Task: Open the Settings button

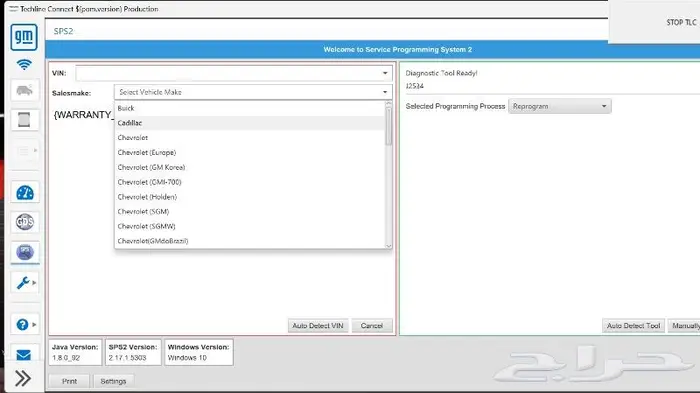Action: [113, 381]
